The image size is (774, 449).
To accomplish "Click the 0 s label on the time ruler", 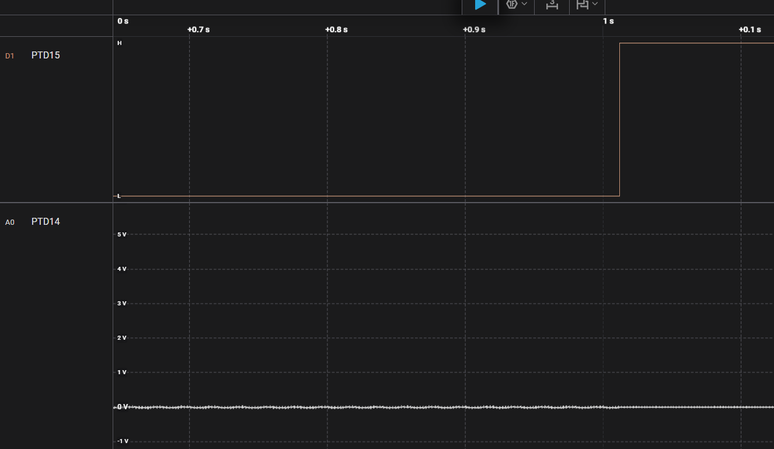I will coord(123,21).
